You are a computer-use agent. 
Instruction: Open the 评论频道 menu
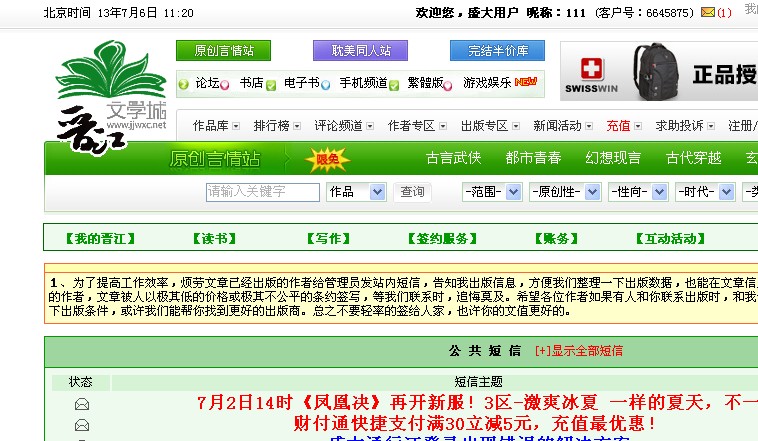[x=338, y=126]
